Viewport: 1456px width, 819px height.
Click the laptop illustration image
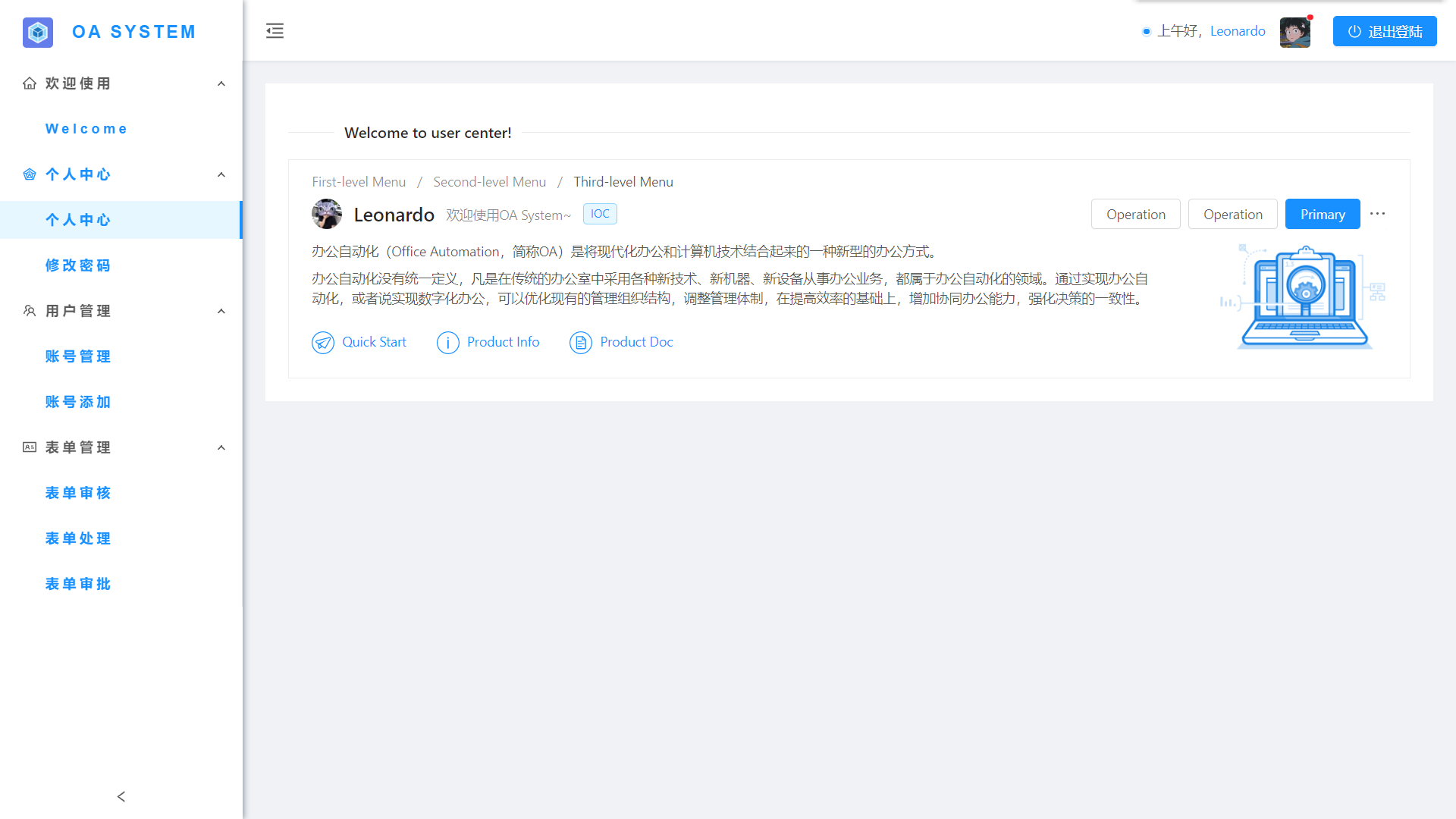(1304, 297)
